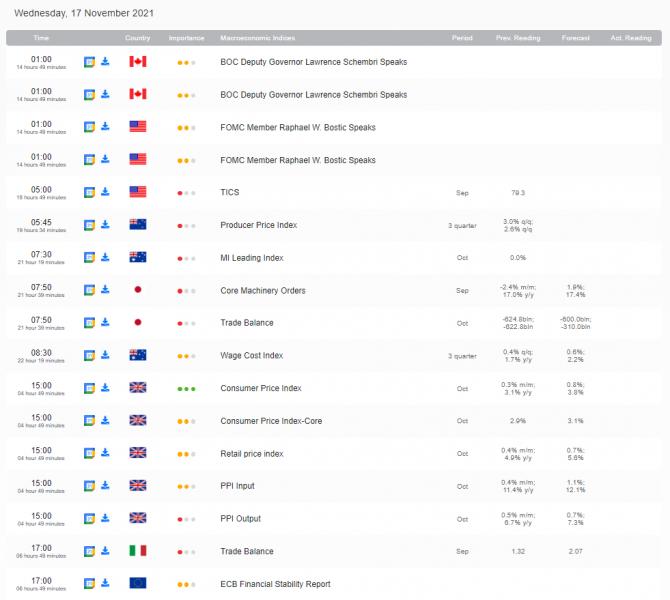Download the TICS event file
670x600 pixels.
pyautogui.click(x=105, y=192)
